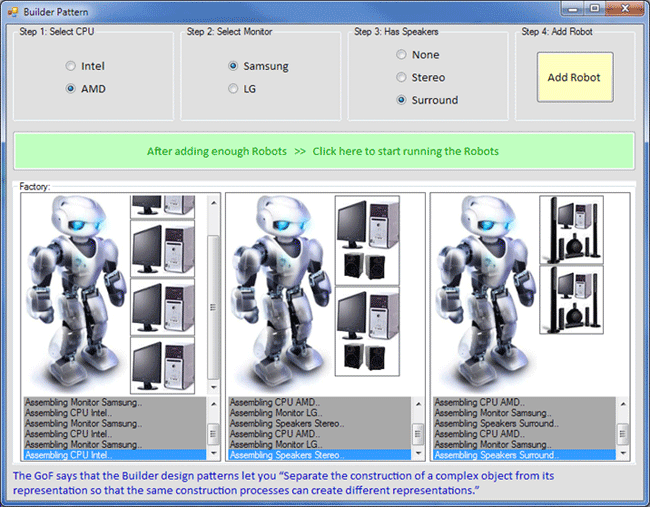Screen dimensions: 650x507
Task: Click the top computer-with-stereo-speakers thumbnail
Action: pos(367,240)
